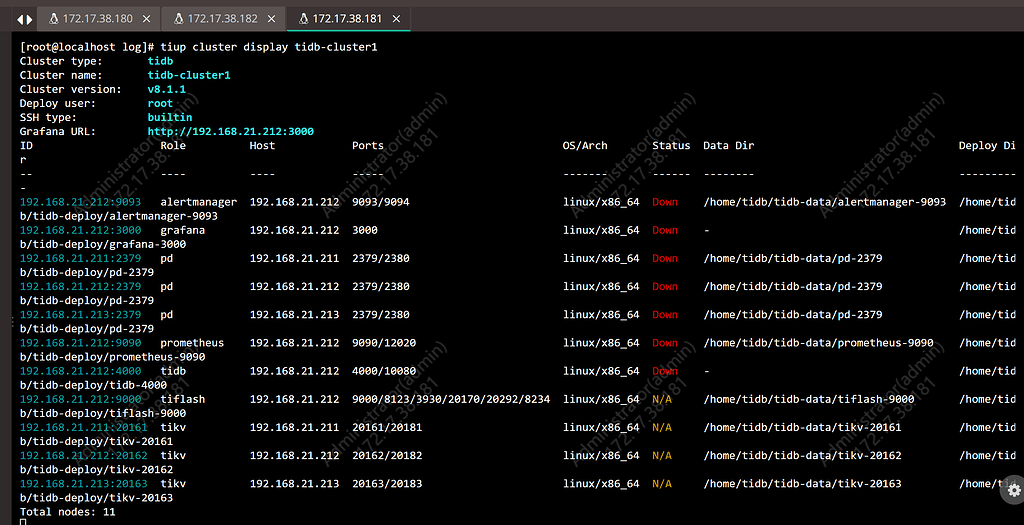Screen dimensions: 1024x525
Task: Open the Grafana URL http://192.168.21.212:3000
Action: pyautogui.click(x=231, y=131)
